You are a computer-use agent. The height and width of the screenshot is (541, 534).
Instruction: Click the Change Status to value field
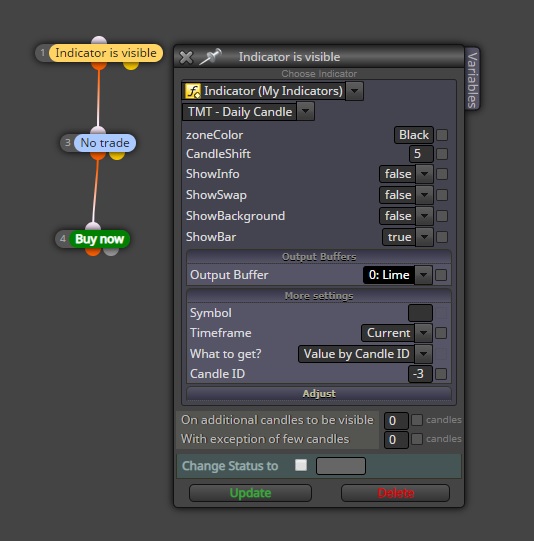pos(341,466)
